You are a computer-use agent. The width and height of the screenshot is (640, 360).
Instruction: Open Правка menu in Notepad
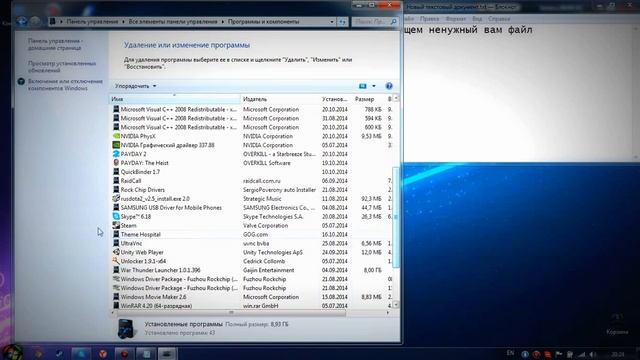pos(429,19)
